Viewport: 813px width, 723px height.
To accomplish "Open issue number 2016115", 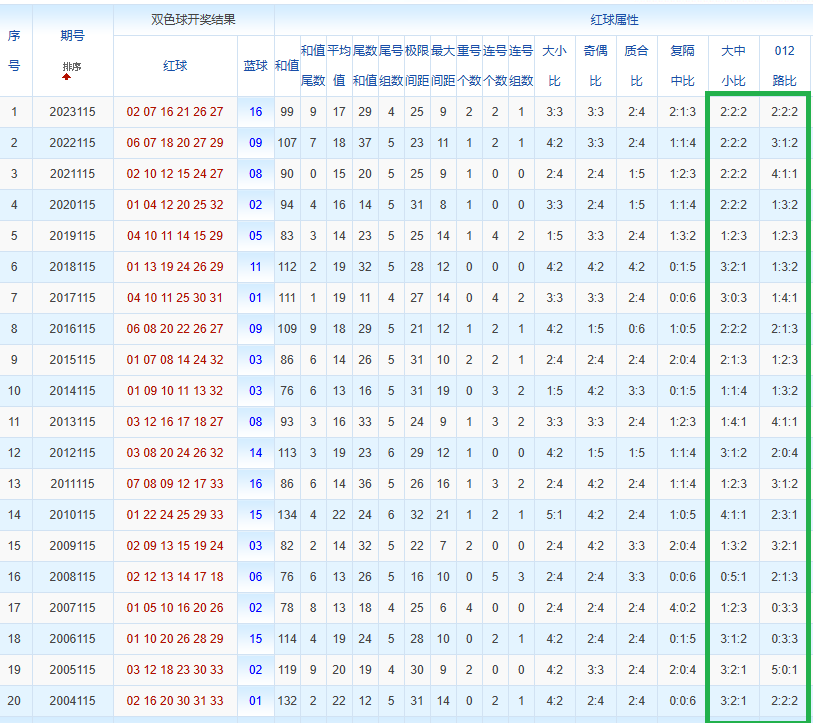I will [x=73, y=329].
